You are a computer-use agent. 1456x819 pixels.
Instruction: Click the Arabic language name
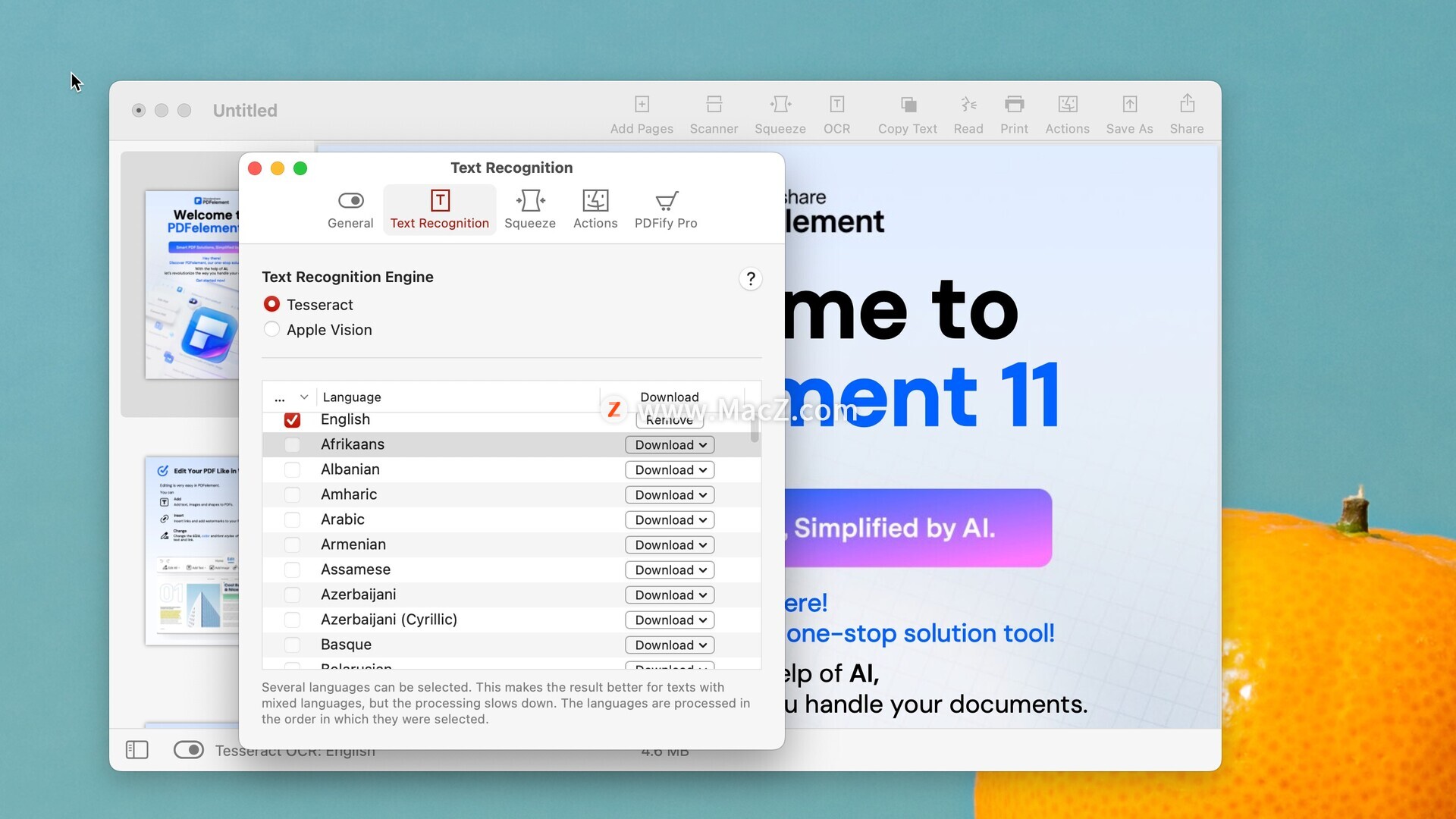(342, 519)
